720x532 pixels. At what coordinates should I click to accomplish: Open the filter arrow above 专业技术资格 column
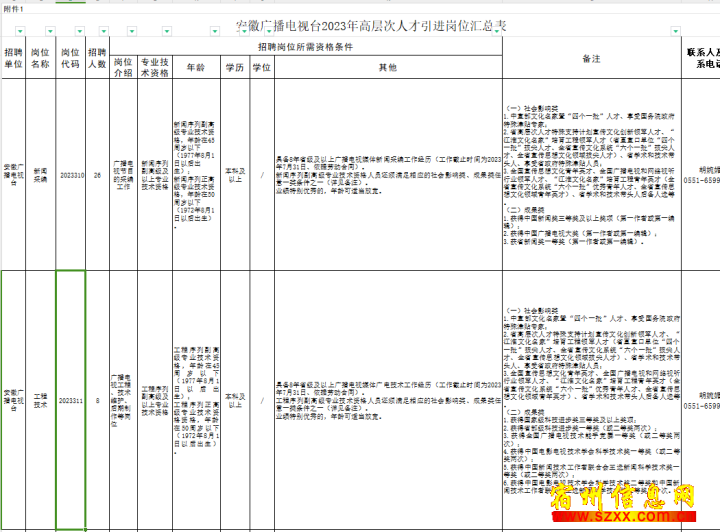167,31
